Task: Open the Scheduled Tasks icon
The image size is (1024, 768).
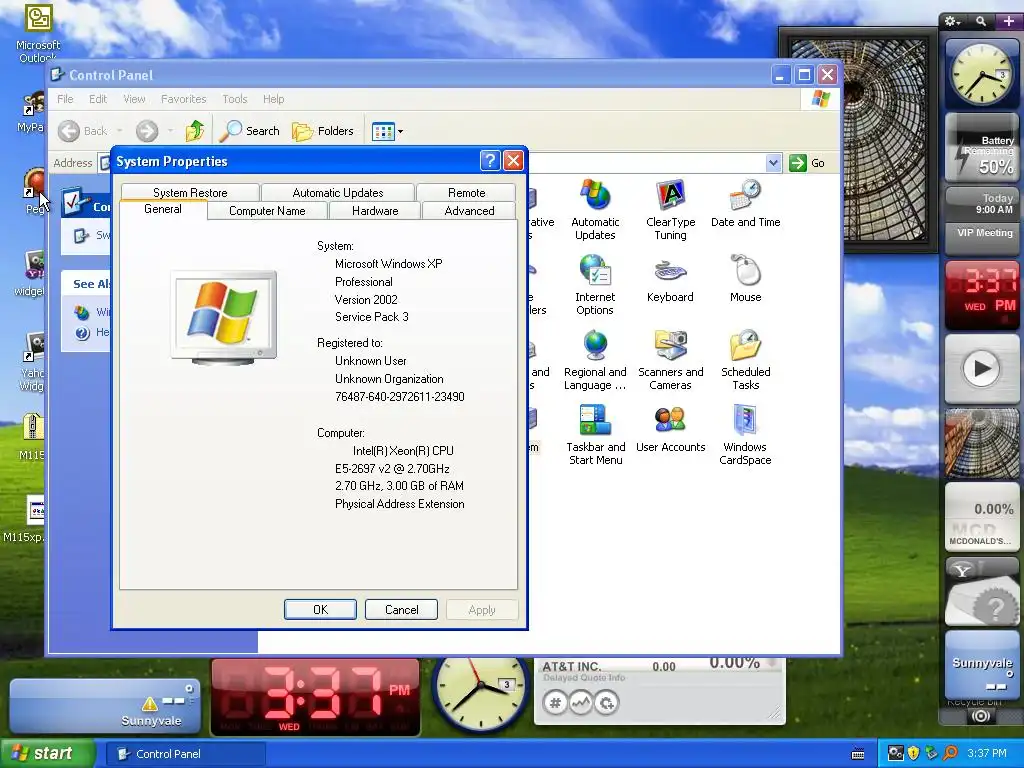Action: point(745,360)
